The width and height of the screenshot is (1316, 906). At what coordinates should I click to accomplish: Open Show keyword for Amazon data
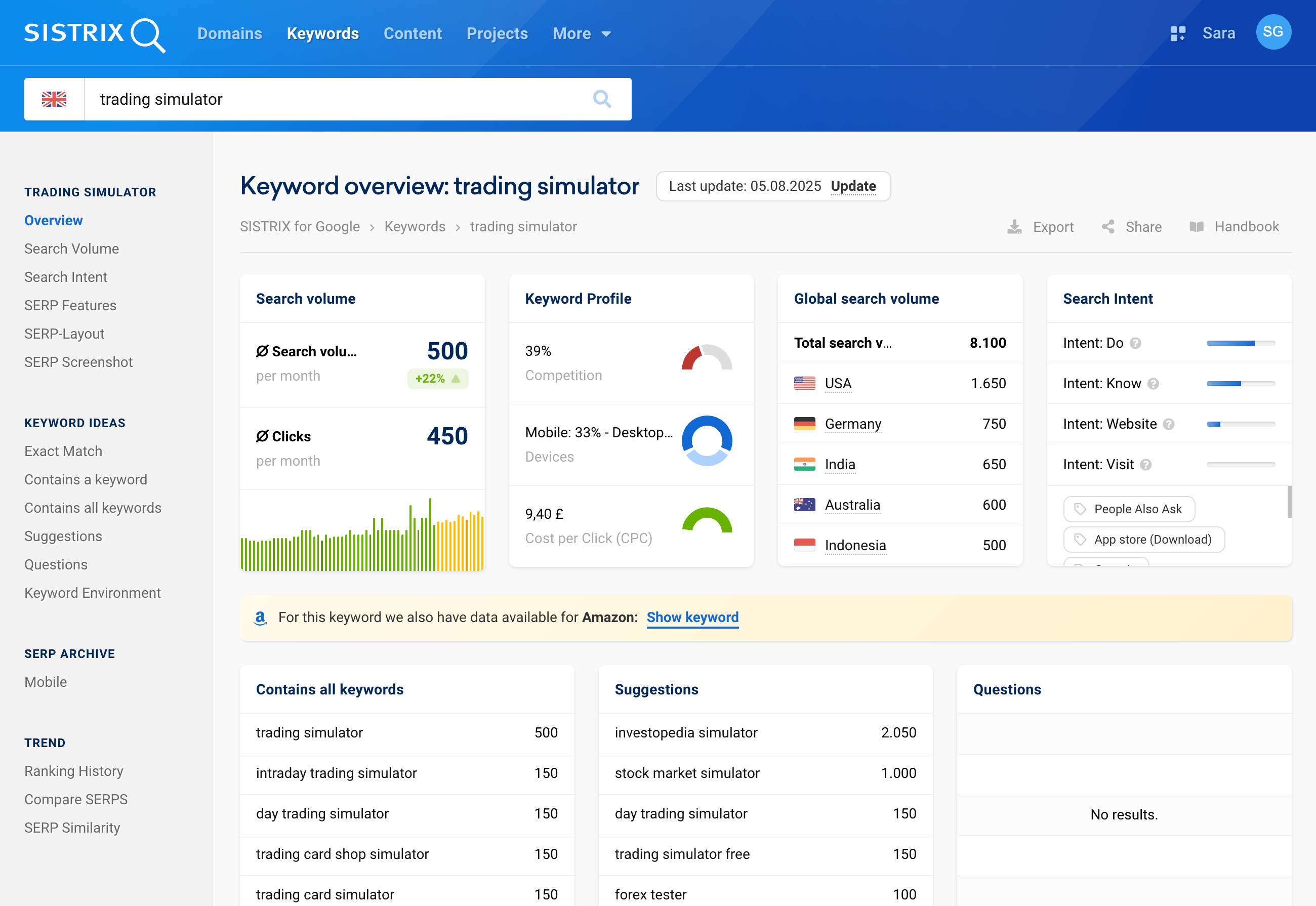click(x=692, y=617)
